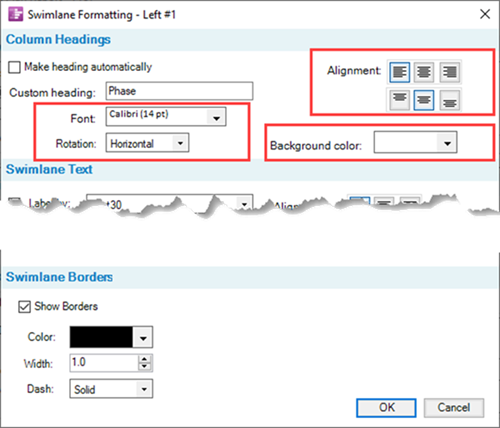Click the Background color label
This screenshot has height=428, width=500.
coord(316,146)
